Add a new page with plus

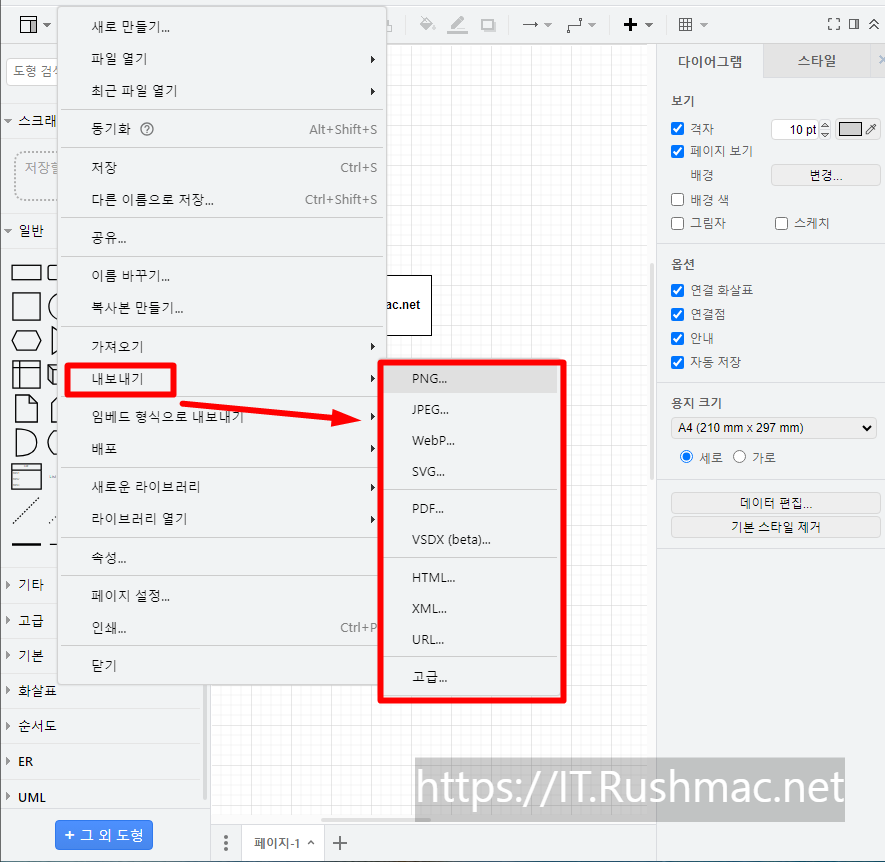(340, 843)
